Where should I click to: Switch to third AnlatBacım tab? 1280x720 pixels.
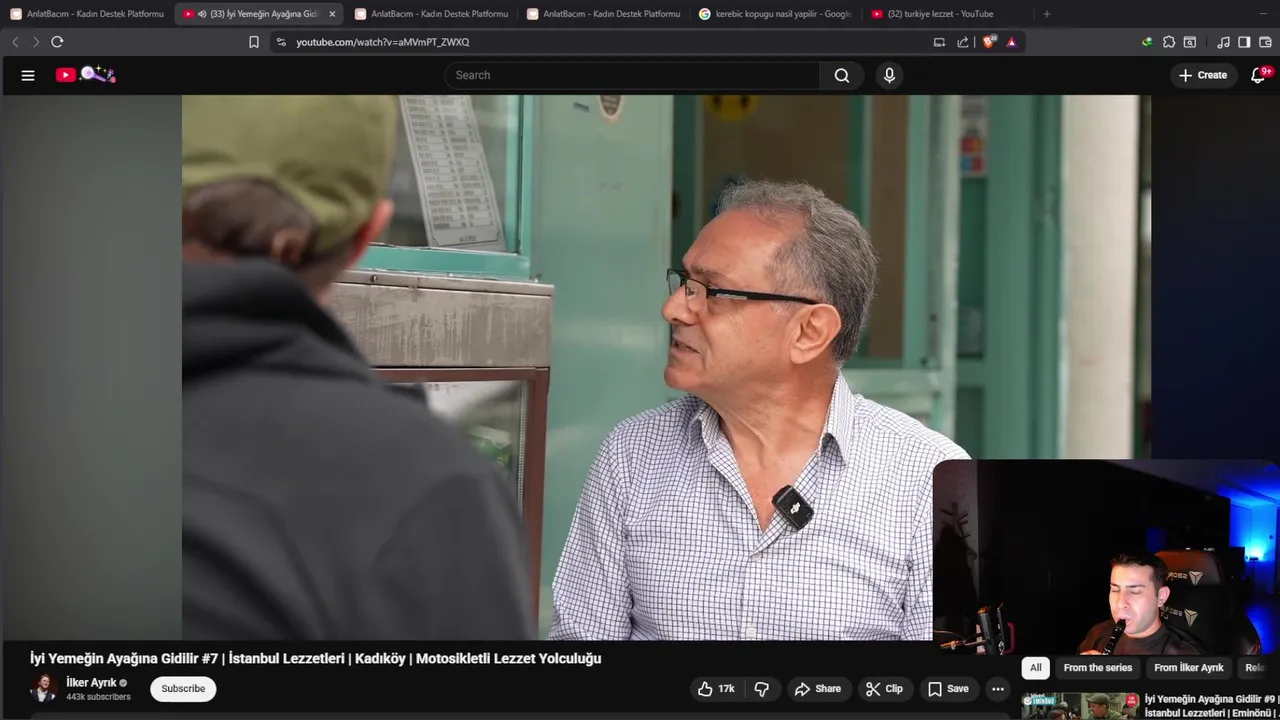click(x=603, y=14)
